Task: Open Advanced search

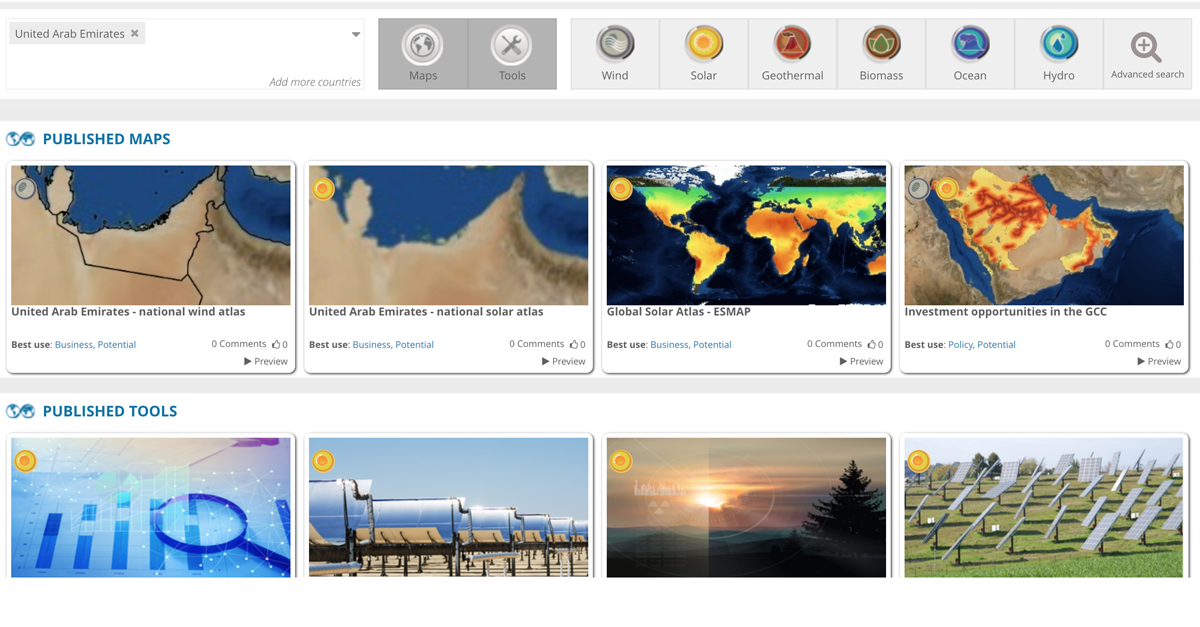Action: (1147, 54)
